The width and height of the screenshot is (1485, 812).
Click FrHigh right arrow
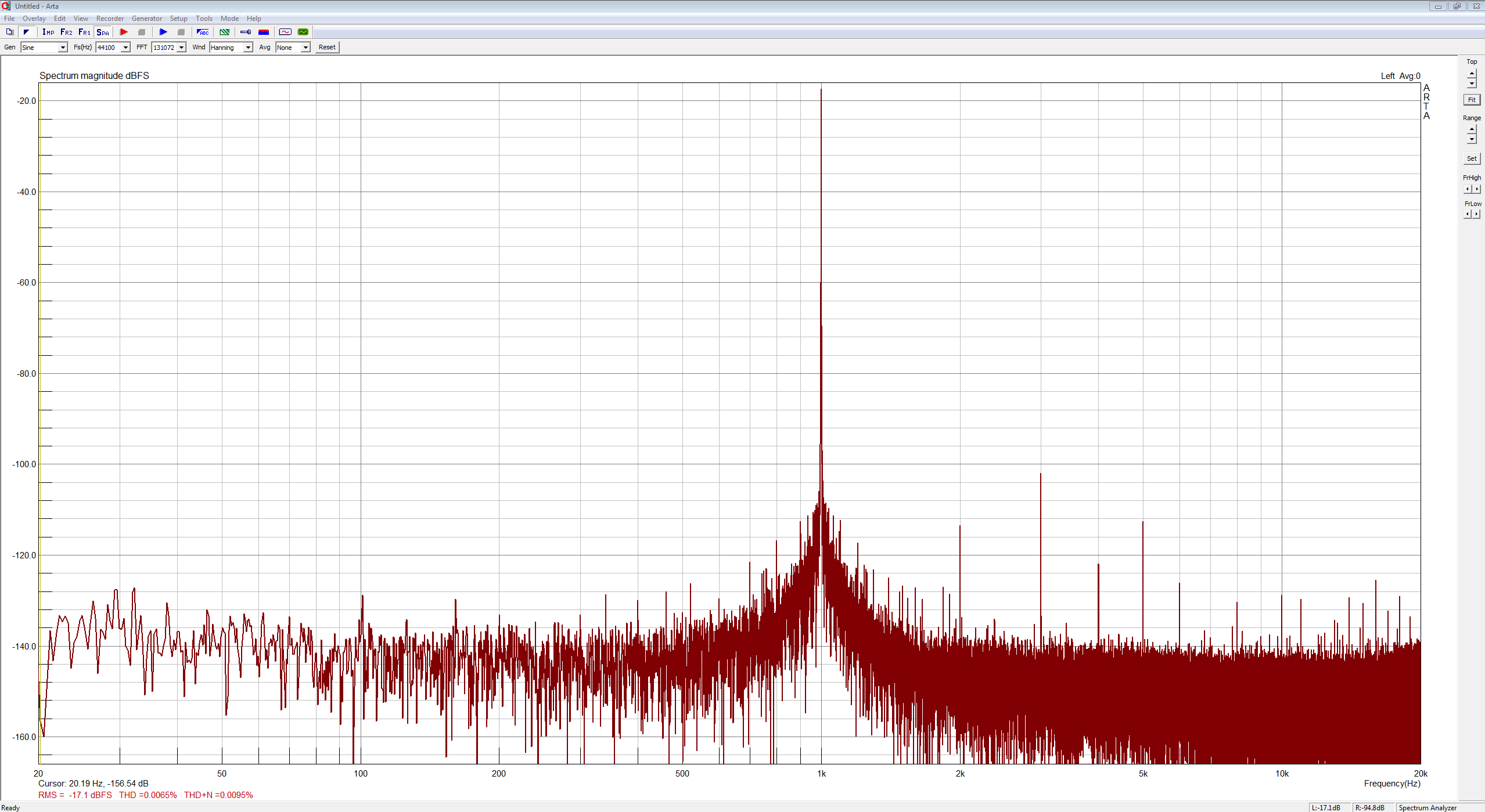(x=1477, y=189)
